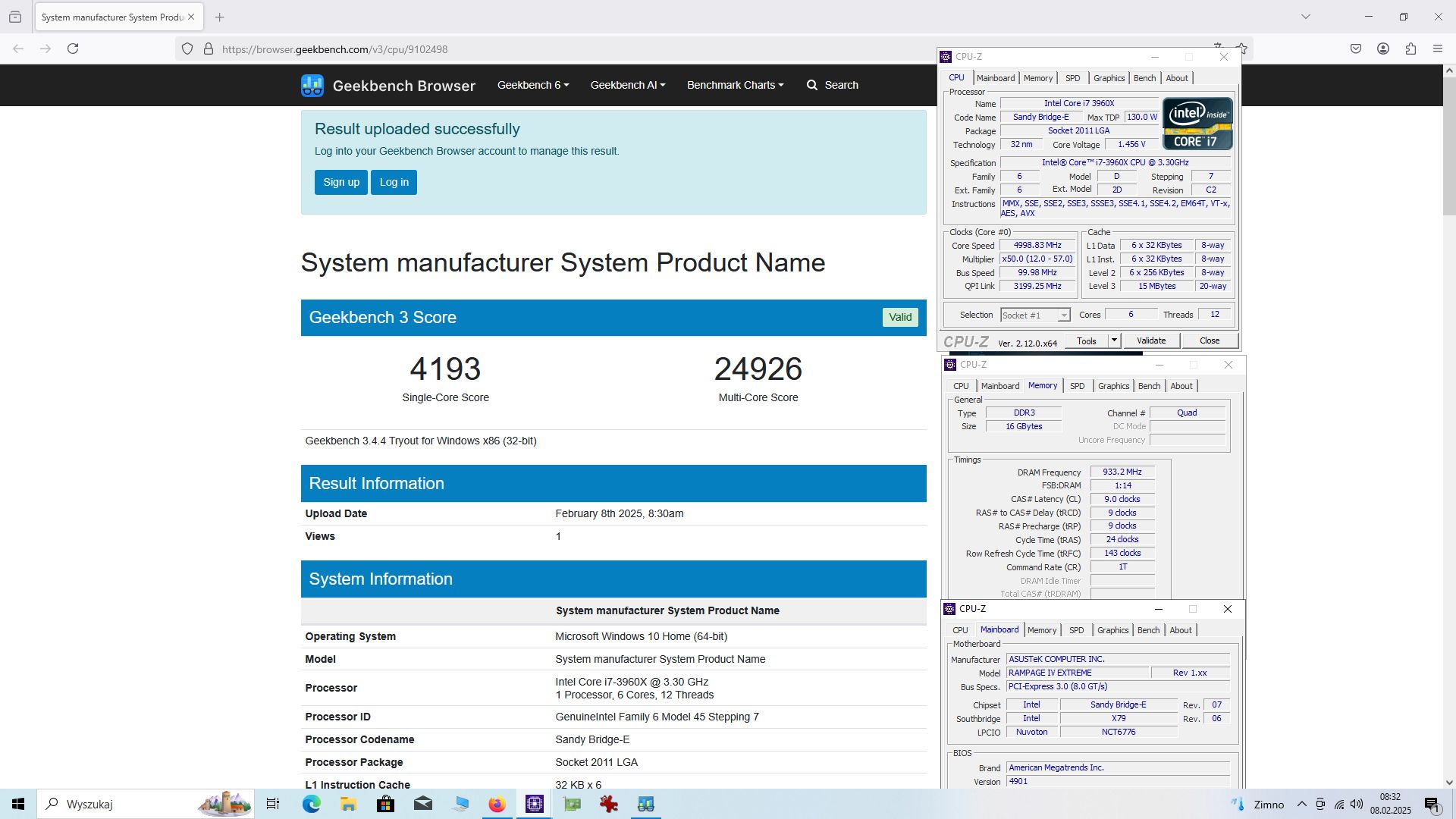Click the Log in button
The width and height of the screenshot is (1456, 819).
point(394,182)
